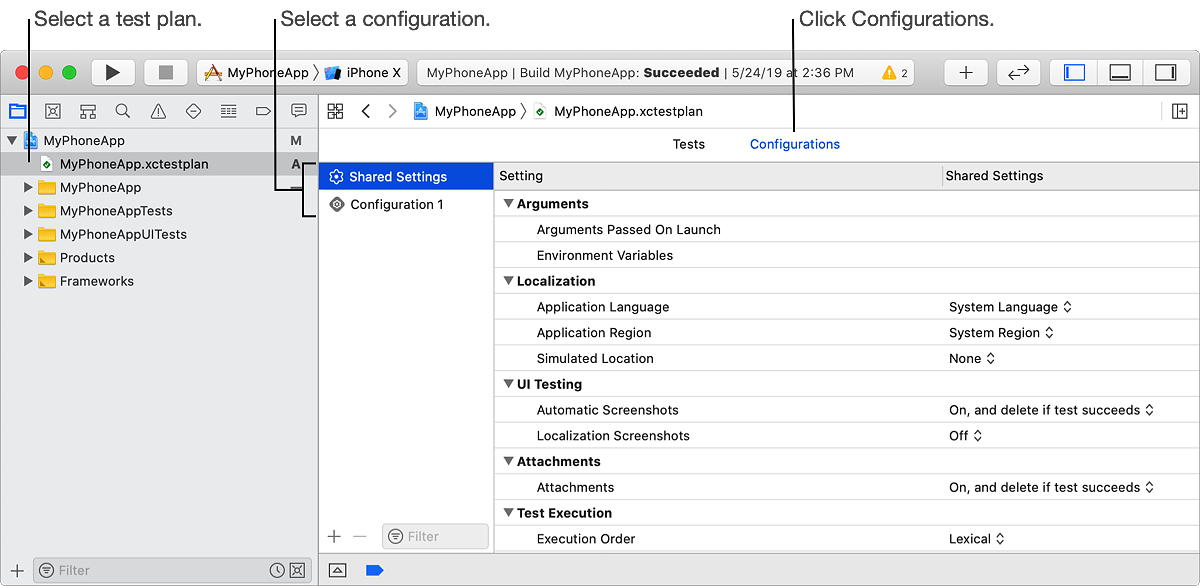Expand the MyPhoneAppUITests folder
1200x586 pixels.
tap(28, 234)
